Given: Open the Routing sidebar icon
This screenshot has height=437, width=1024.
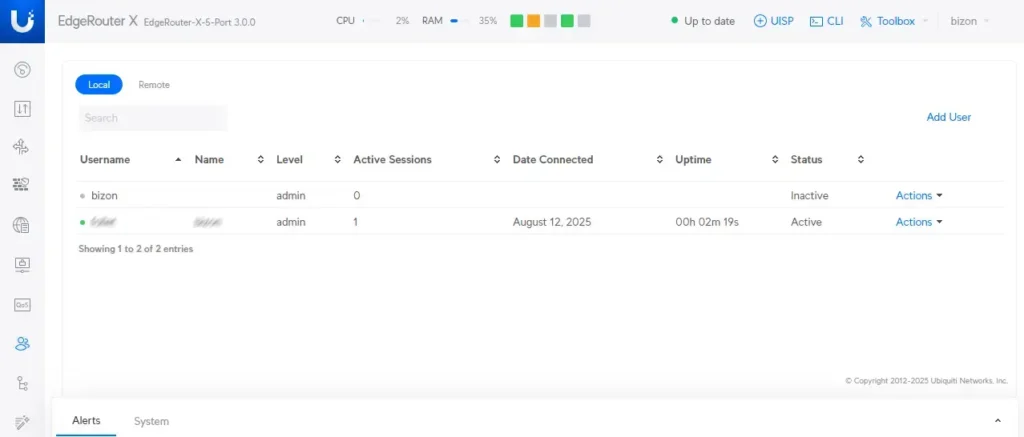Looking at the screenshot, I should [22, 148].
